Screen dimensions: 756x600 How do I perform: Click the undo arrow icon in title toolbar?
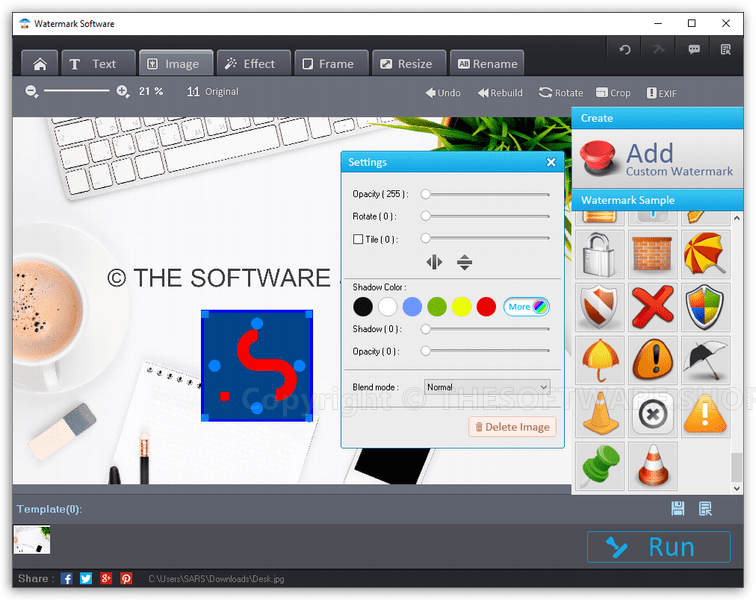tap(625, 50)
